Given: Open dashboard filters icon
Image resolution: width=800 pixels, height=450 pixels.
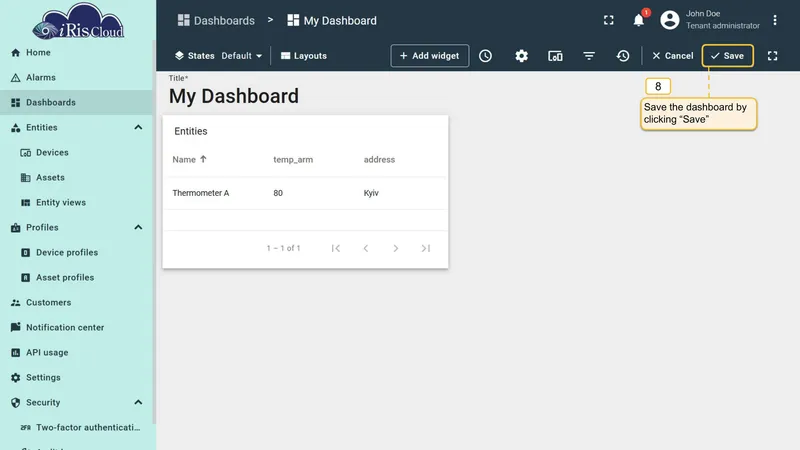Looking at the screenshot, I should tap(589, 56).
